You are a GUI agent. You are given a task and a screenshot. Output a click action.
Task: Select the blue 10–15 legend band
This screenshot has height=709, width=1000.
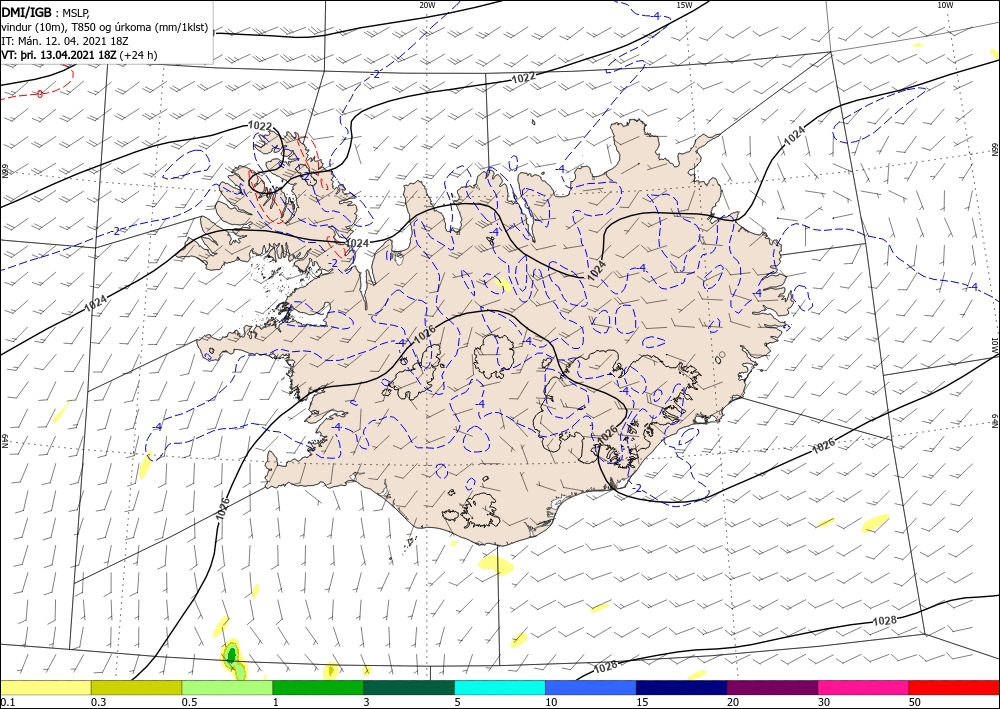[591, 687]
